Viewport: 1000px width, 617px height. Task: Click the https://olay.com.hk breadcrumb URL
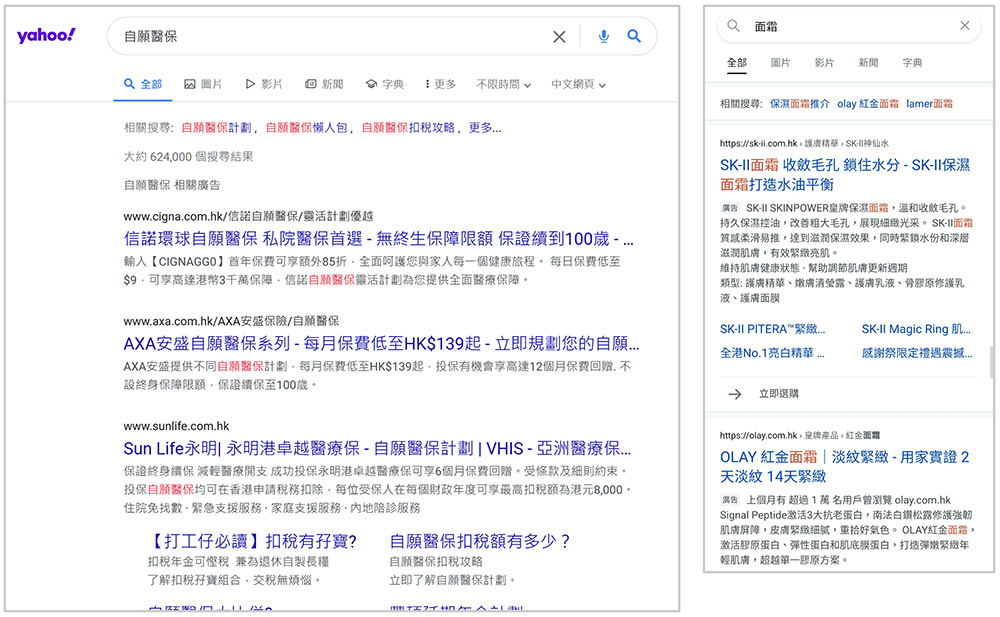[758, 435]
